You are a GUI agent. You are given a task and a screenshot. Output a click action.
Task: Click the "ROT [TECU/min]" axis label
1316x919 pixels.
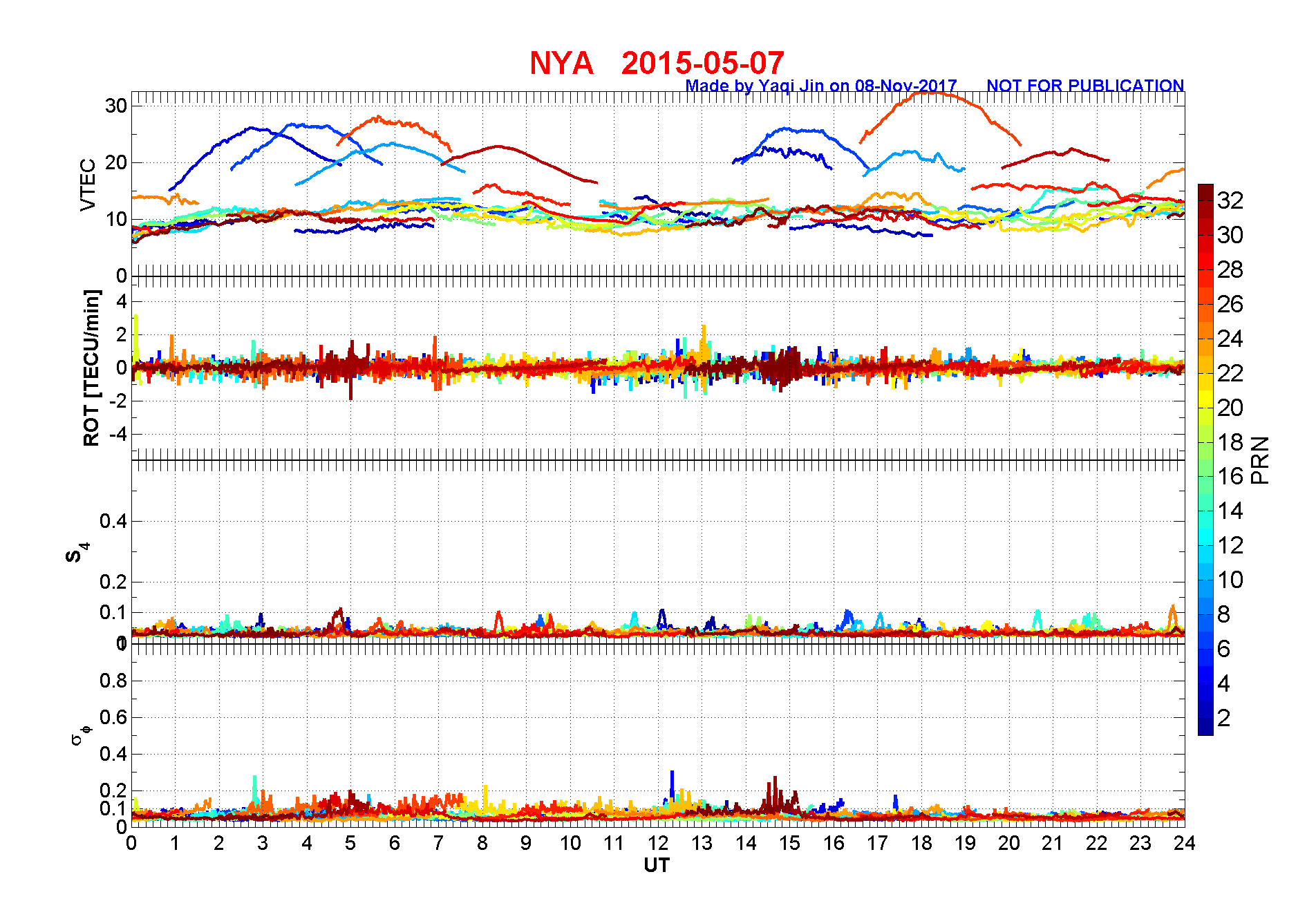(x=91, y=368)
